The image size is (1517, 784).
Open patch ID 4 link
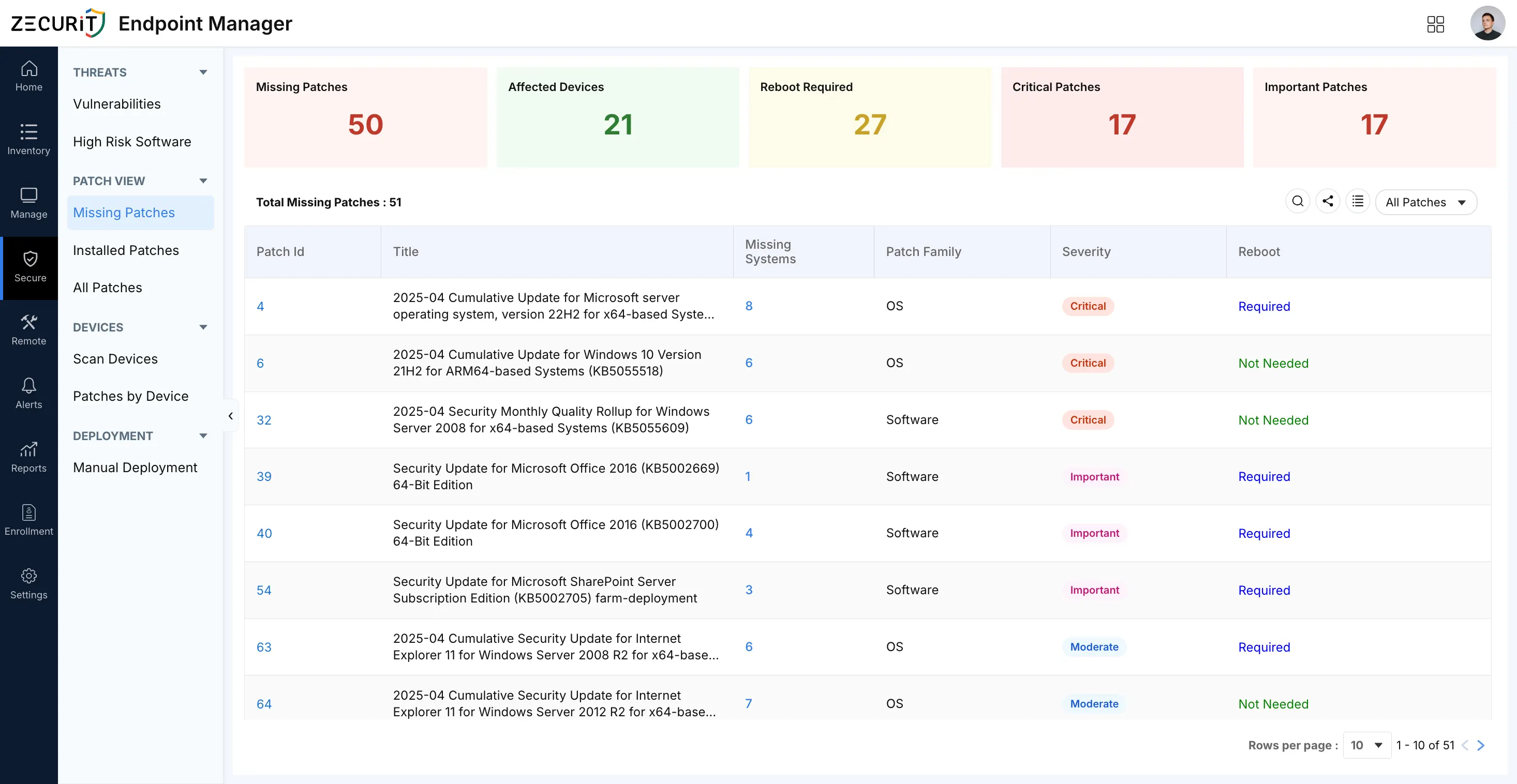(260, 306)
